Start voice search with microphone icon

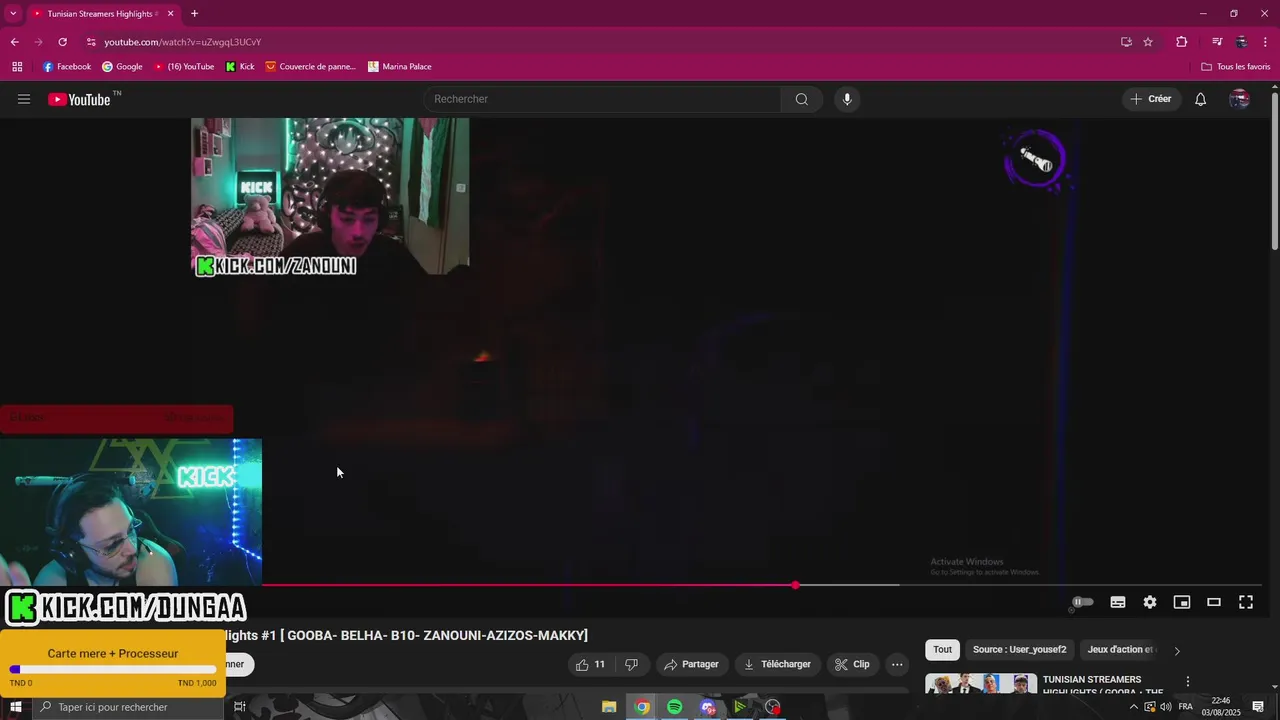click(x=847, y=99)
